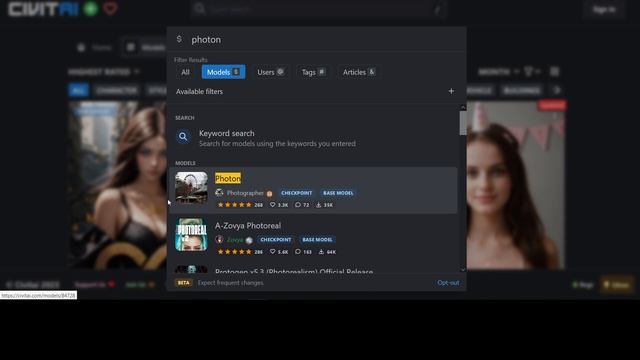Open the Month period dropdown
The image size is (640, 360).
pyautogui.click(x=498, y=72)
